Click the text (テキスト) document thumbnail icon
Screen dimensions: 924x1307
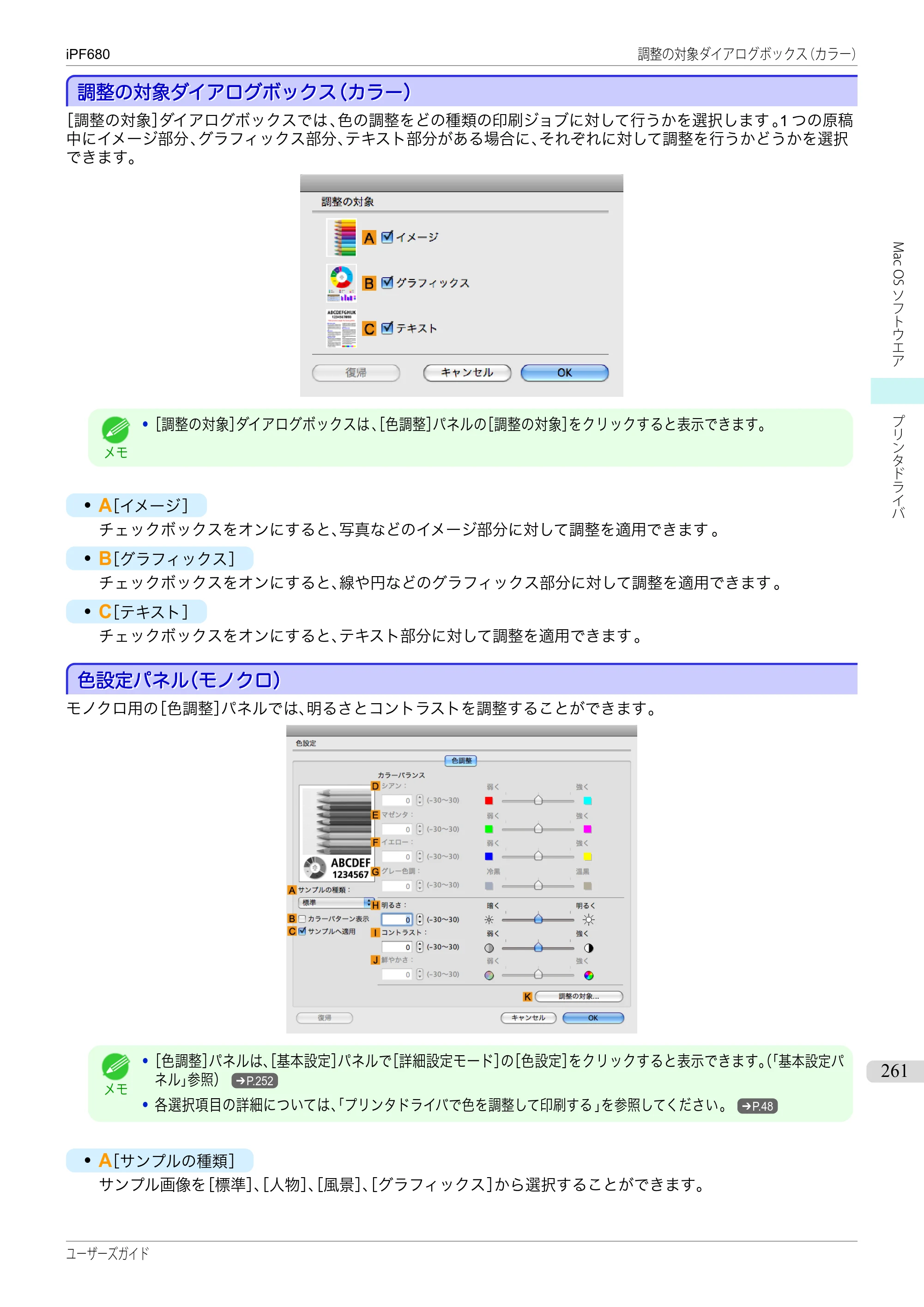(341, 328)
